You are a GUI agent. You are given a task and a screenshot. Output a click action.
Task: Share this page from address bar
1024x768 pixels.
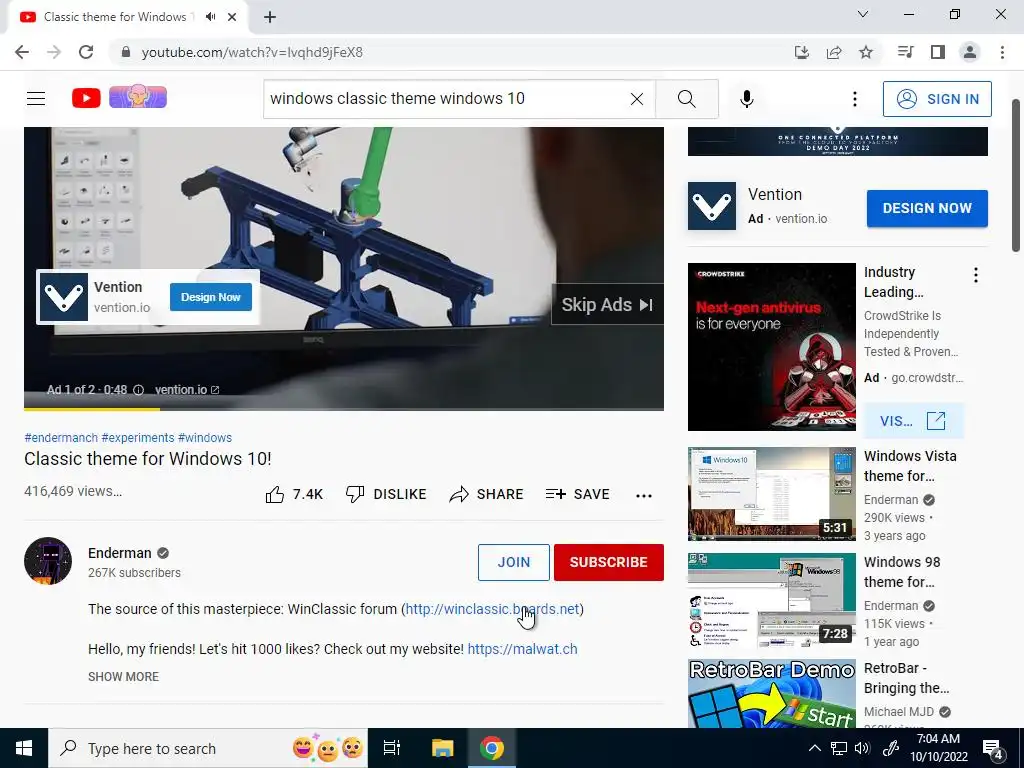tap(834, 52)
